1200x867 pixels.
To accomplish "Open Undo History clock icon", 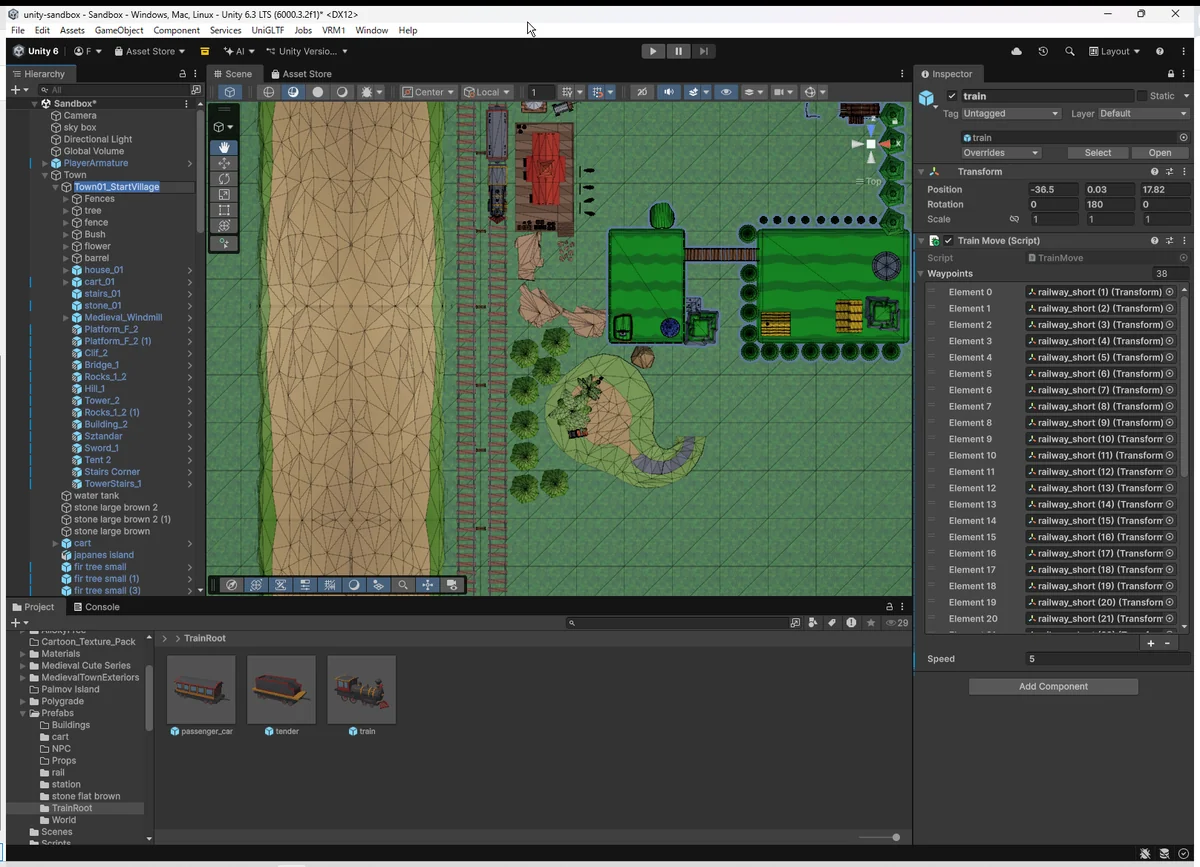I will tap(1043, 51).
